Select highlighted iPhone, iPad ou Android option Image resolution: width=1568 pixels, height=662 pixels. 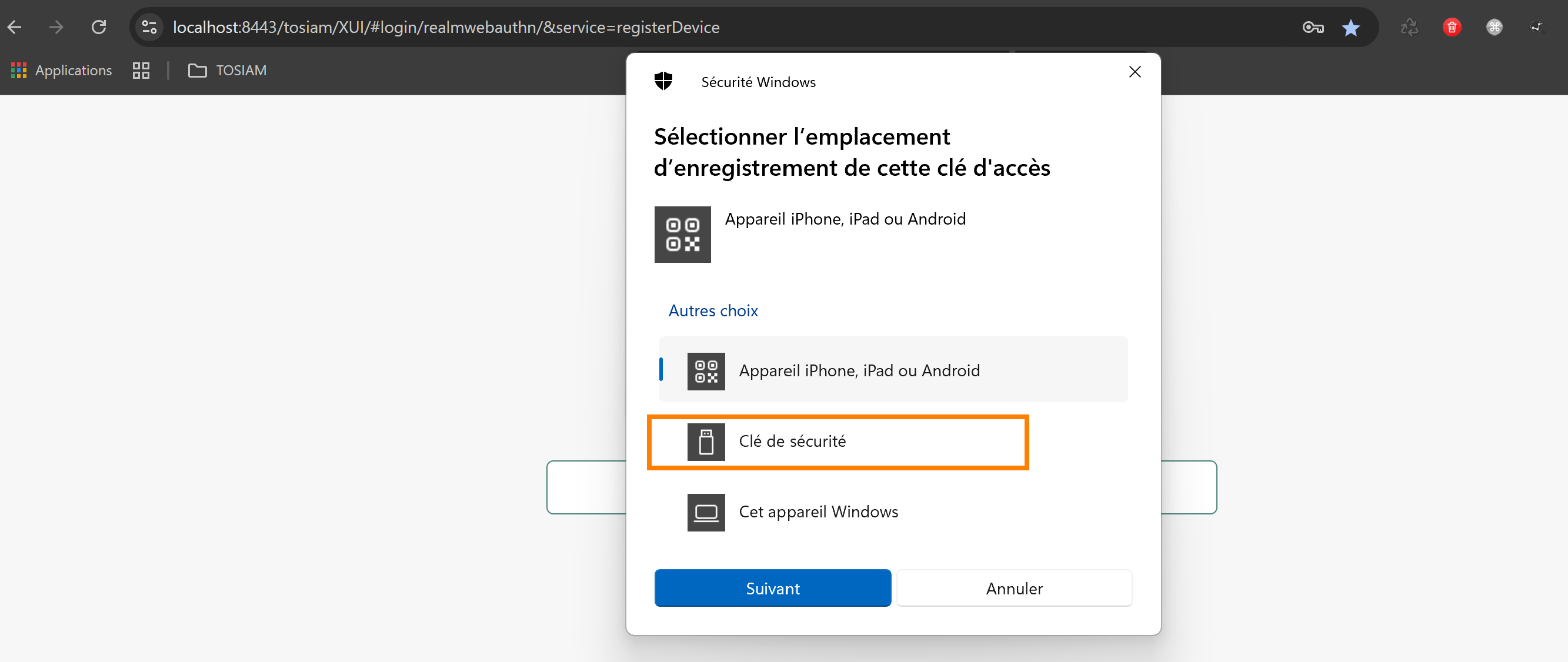pos(893,370)
